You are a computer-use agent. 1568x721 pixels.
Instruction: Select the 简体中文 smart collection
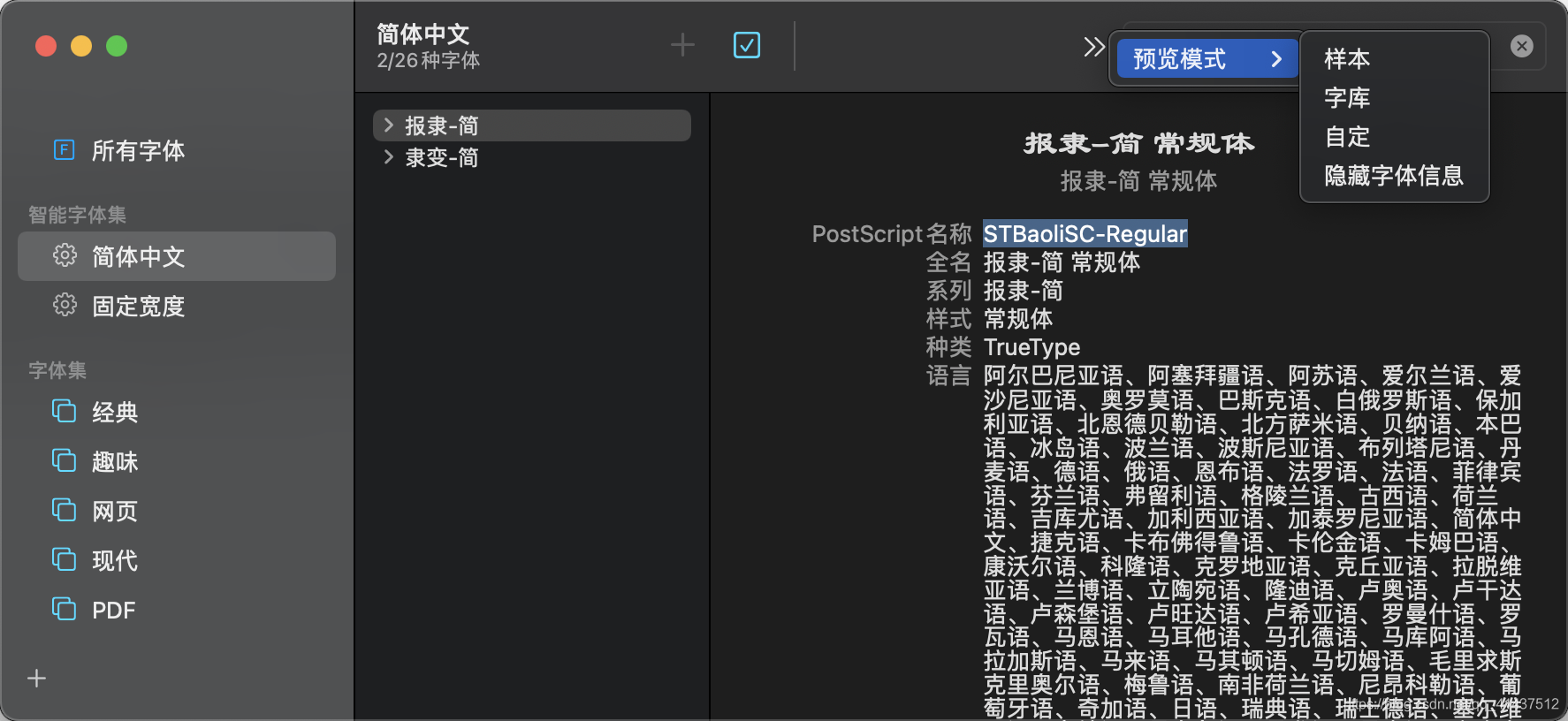pyautogui.click(x=177, y=256)
